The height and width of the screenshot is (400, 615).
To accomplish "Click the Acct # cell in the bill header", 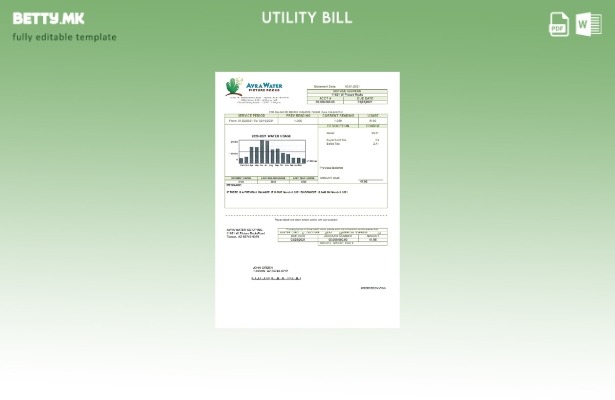I will point(326,100).
